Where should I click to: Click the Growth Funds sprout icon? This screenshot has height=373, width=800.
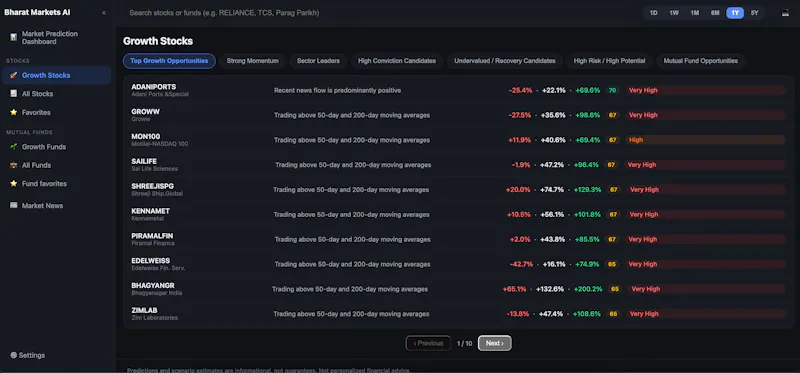pos(13,147)
